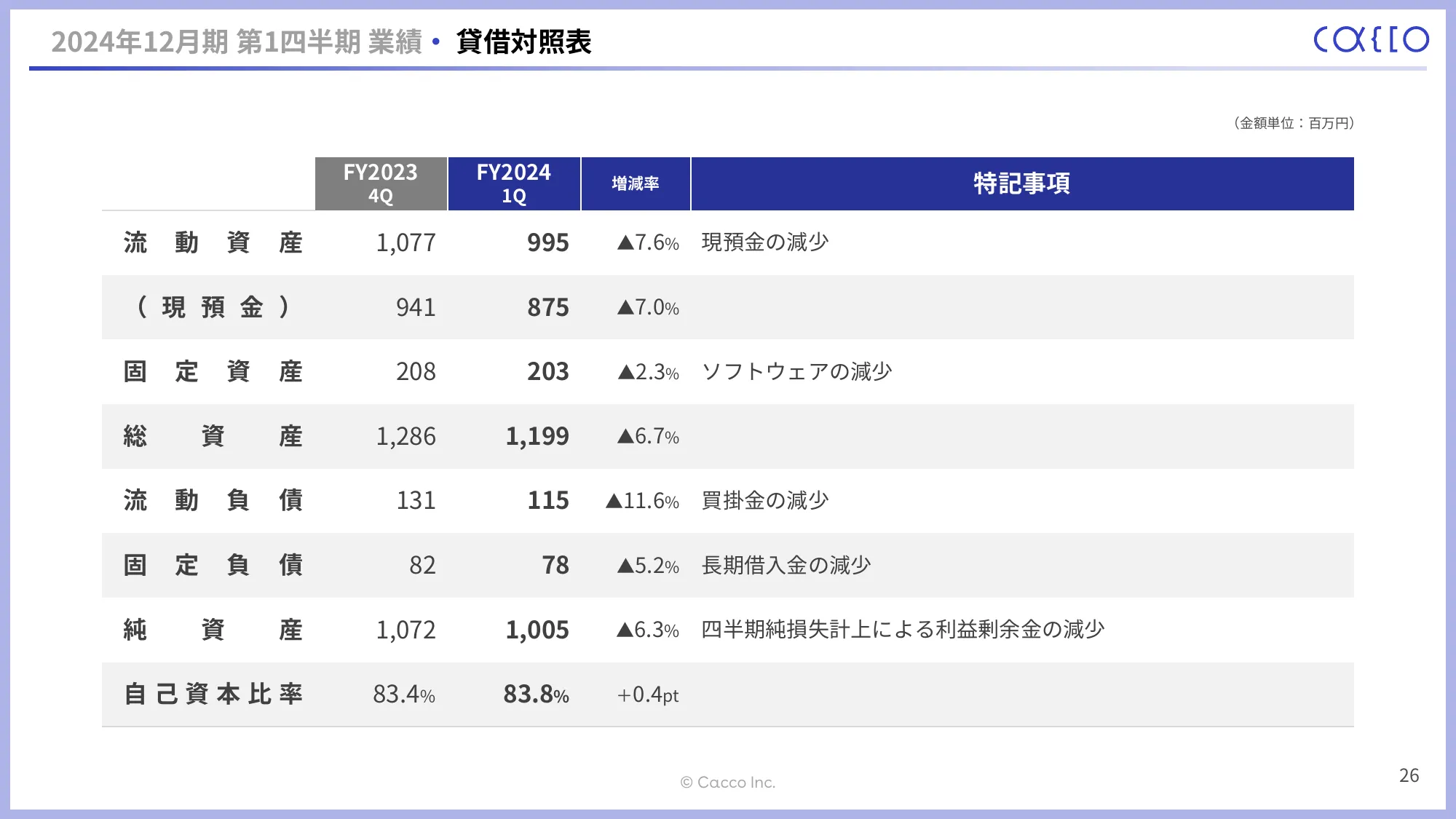The image size is (1456, 819).
Task: Click the 増減率 column header
Action: 636,183
